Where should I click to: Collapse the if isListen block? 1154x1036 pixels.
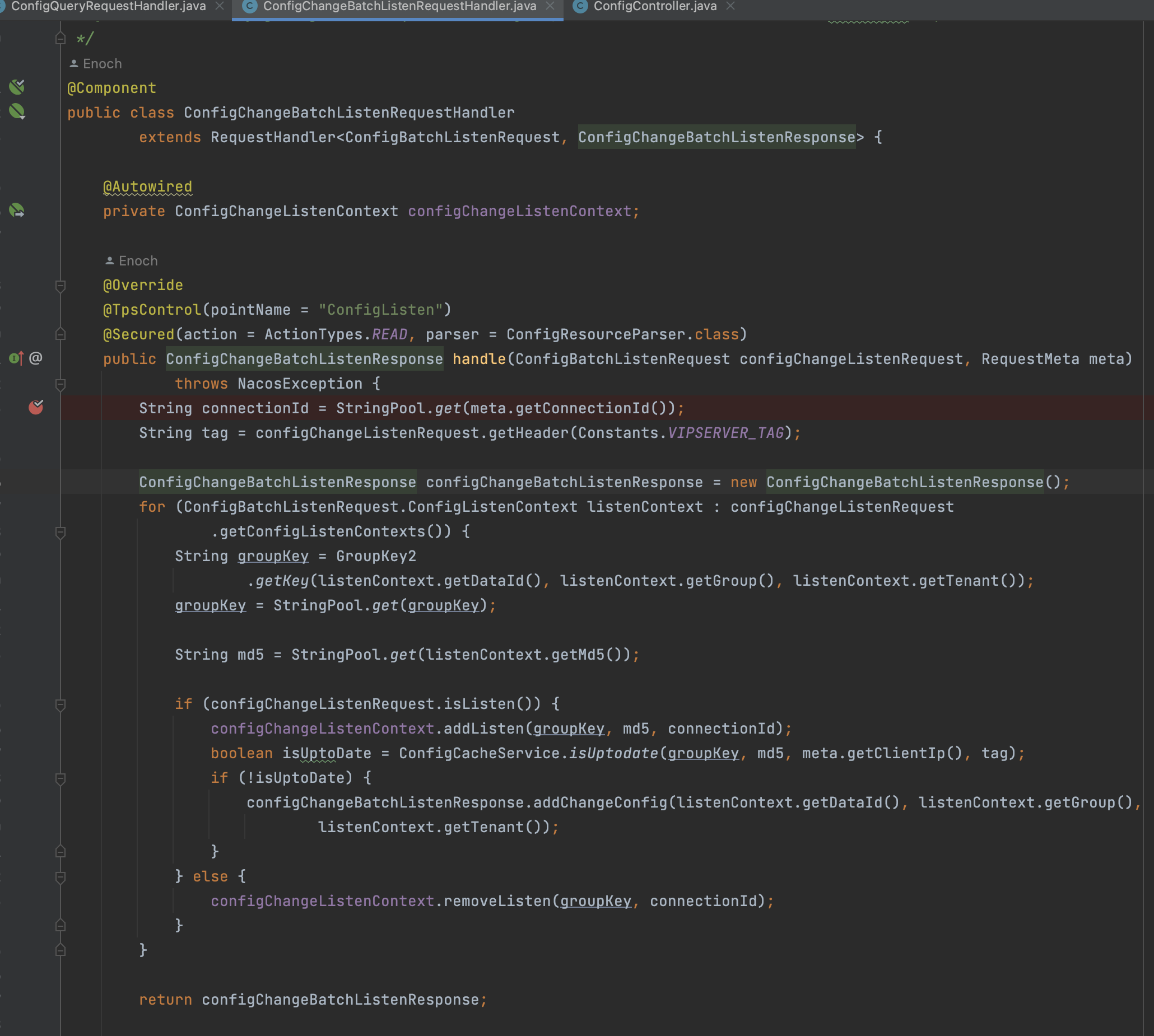61,705
